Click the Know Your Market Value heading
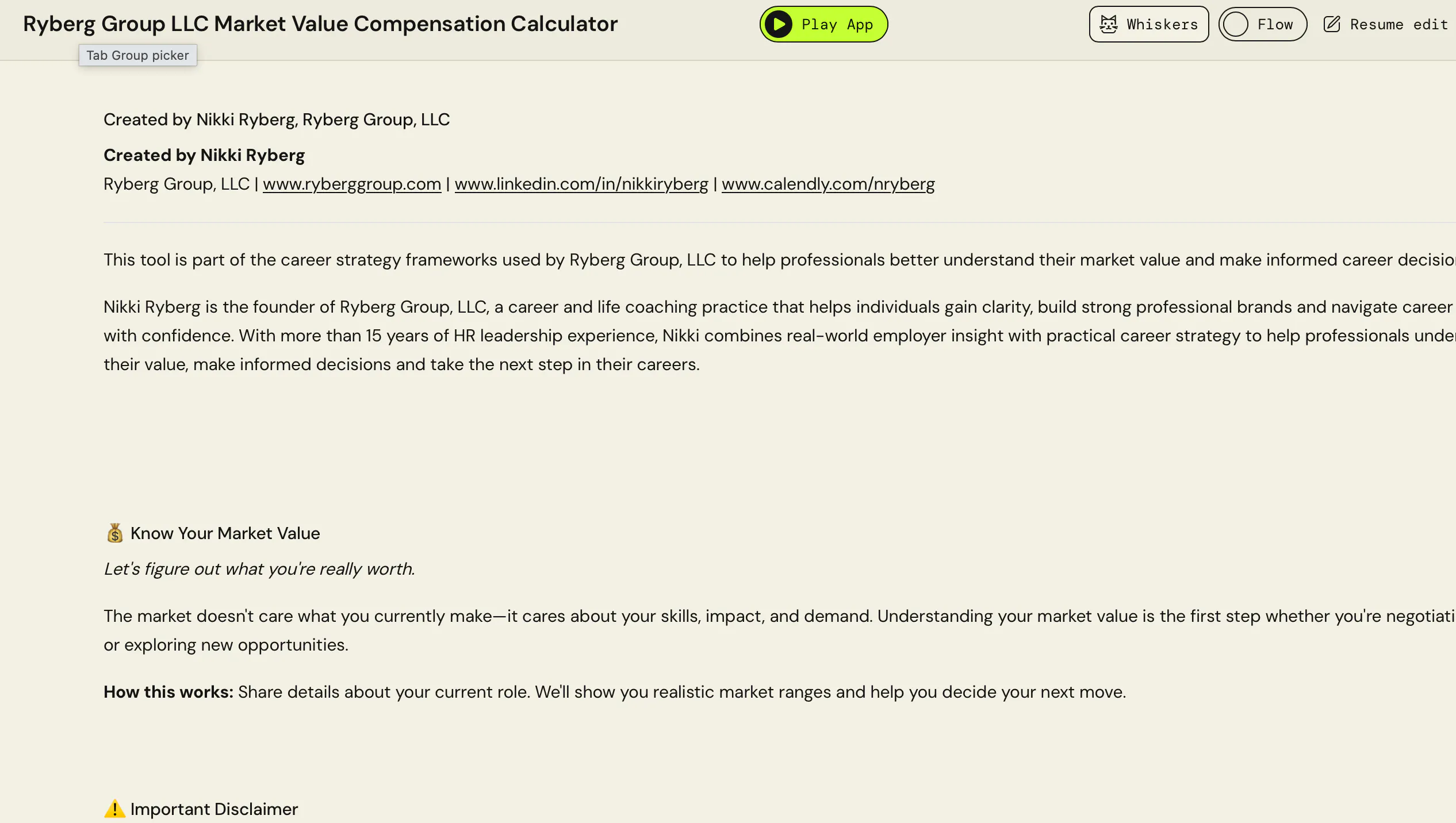1456x823 pixels. tap(225, 533)
